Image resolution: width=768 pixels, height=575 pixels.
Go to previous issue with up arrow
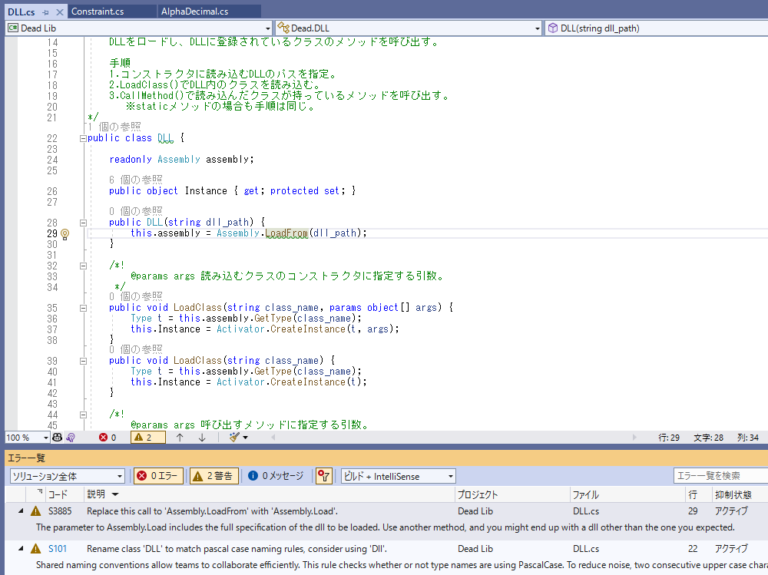(180, 437)
